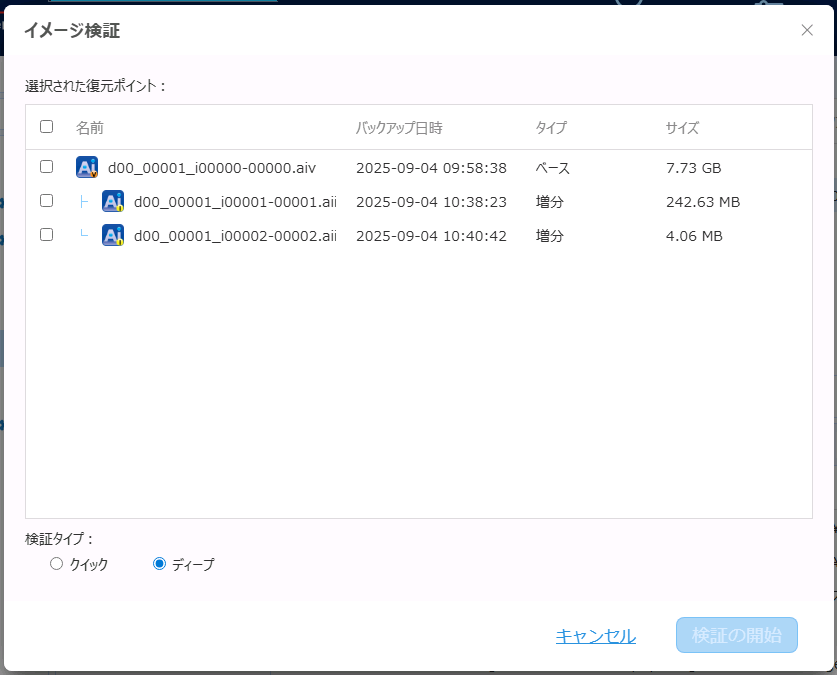Image resolution: width=837 pixels, height=675 pixels.
Task: Select the d00_00001_i00001-00001.aii file name
Action: 235,202
